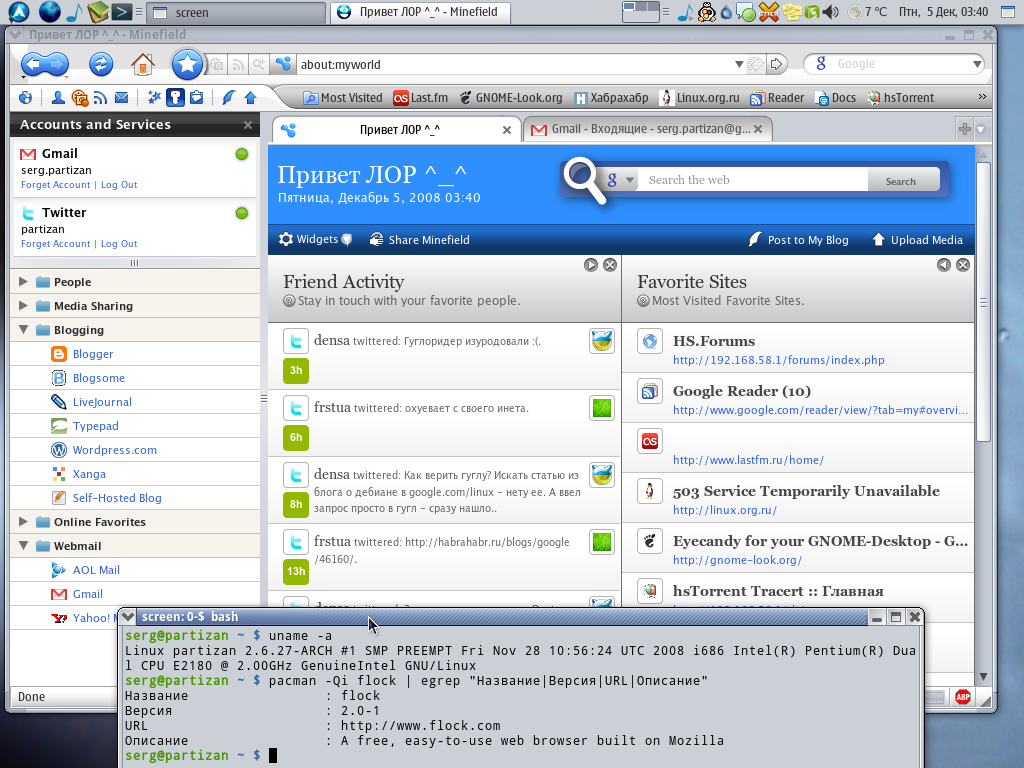Launch the terminal icon in top panel
Image resolution: width=1024 pixels, height=768 pixels.
121,12
